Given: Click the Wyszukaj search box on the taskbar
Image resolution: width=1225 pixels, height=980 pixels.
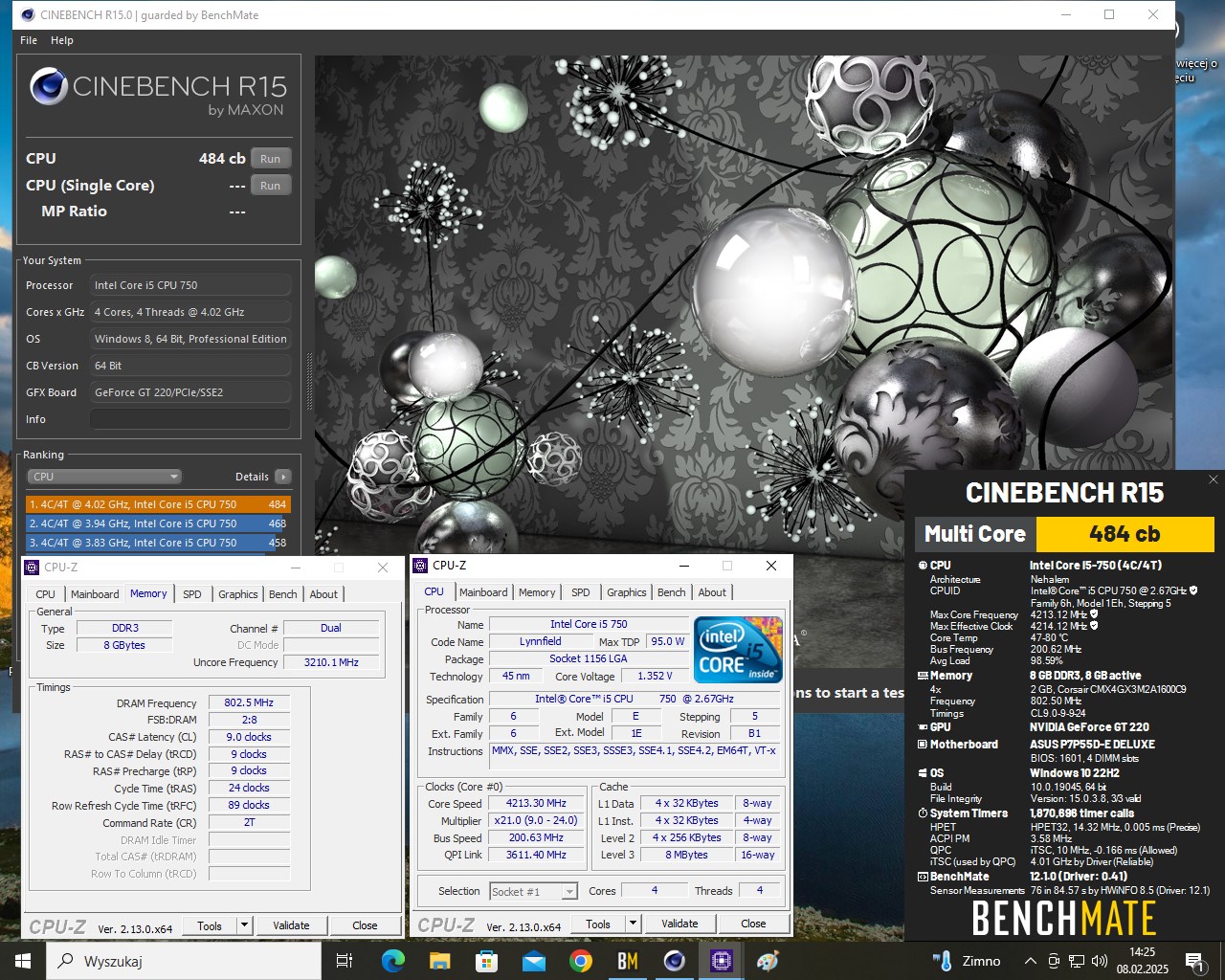Looking at the screenshot, I should [184, 961].
